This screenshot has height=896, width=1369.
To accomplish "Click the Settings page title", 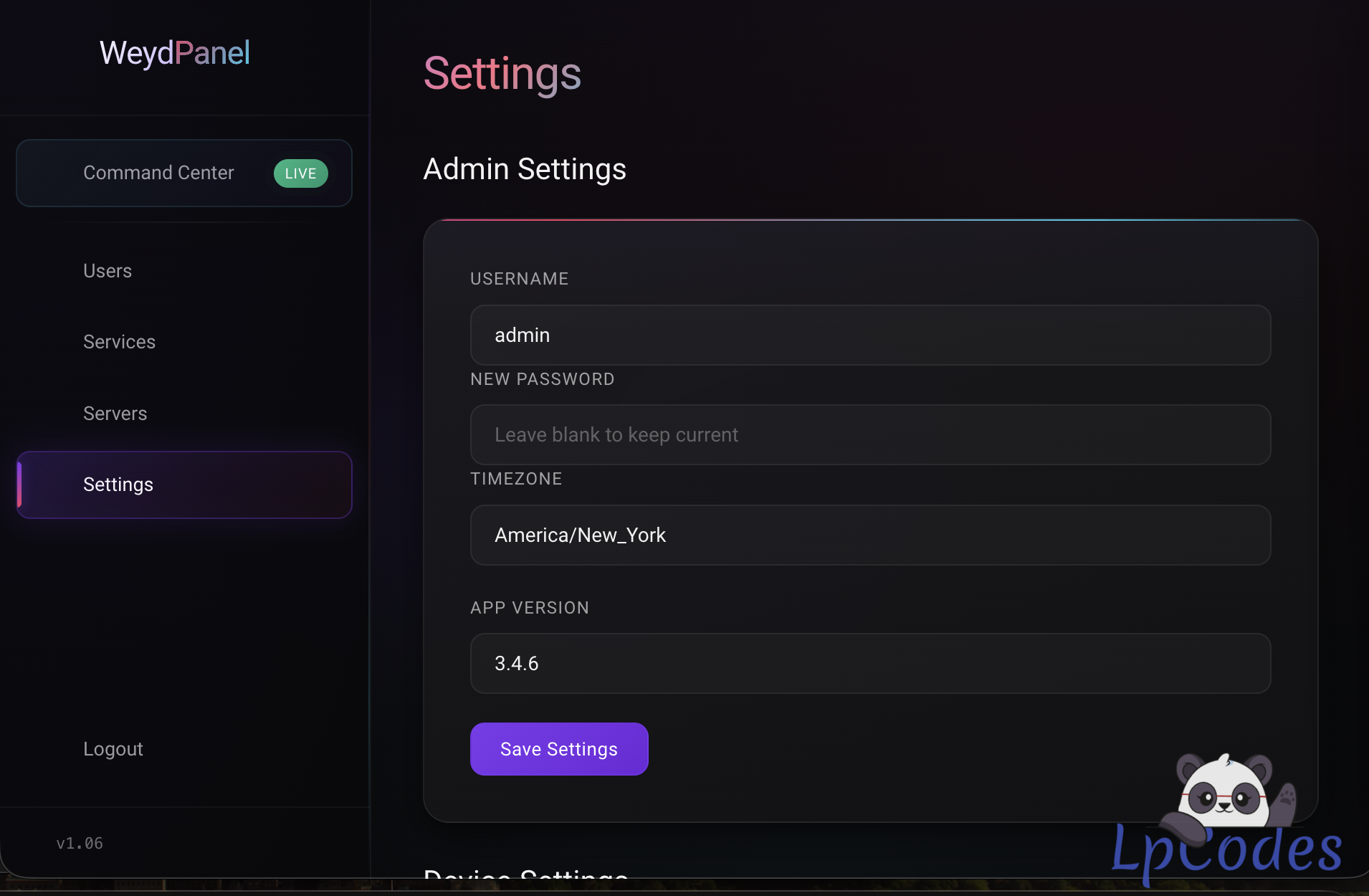I will coord(502,74).
